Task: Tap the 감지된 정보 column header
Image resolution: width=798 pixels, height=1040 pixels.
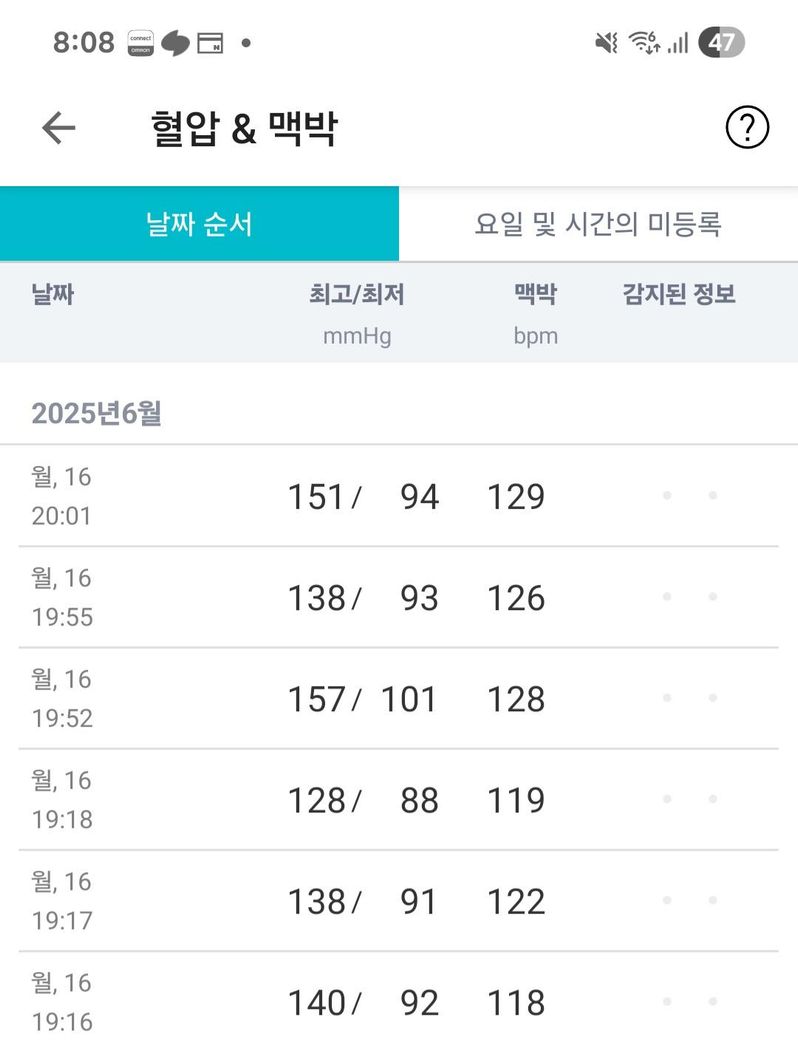Action: tap(679, 294)
